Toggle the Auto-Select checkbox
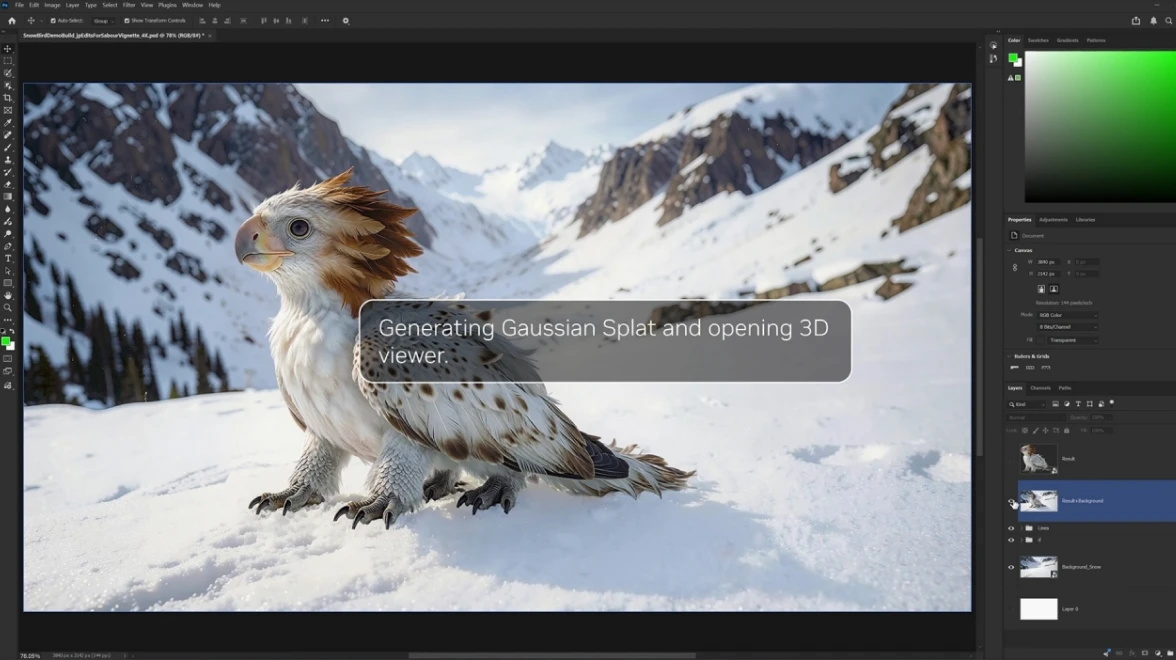The width and height of the screenshot is (1176, 660). pos(52,21)
